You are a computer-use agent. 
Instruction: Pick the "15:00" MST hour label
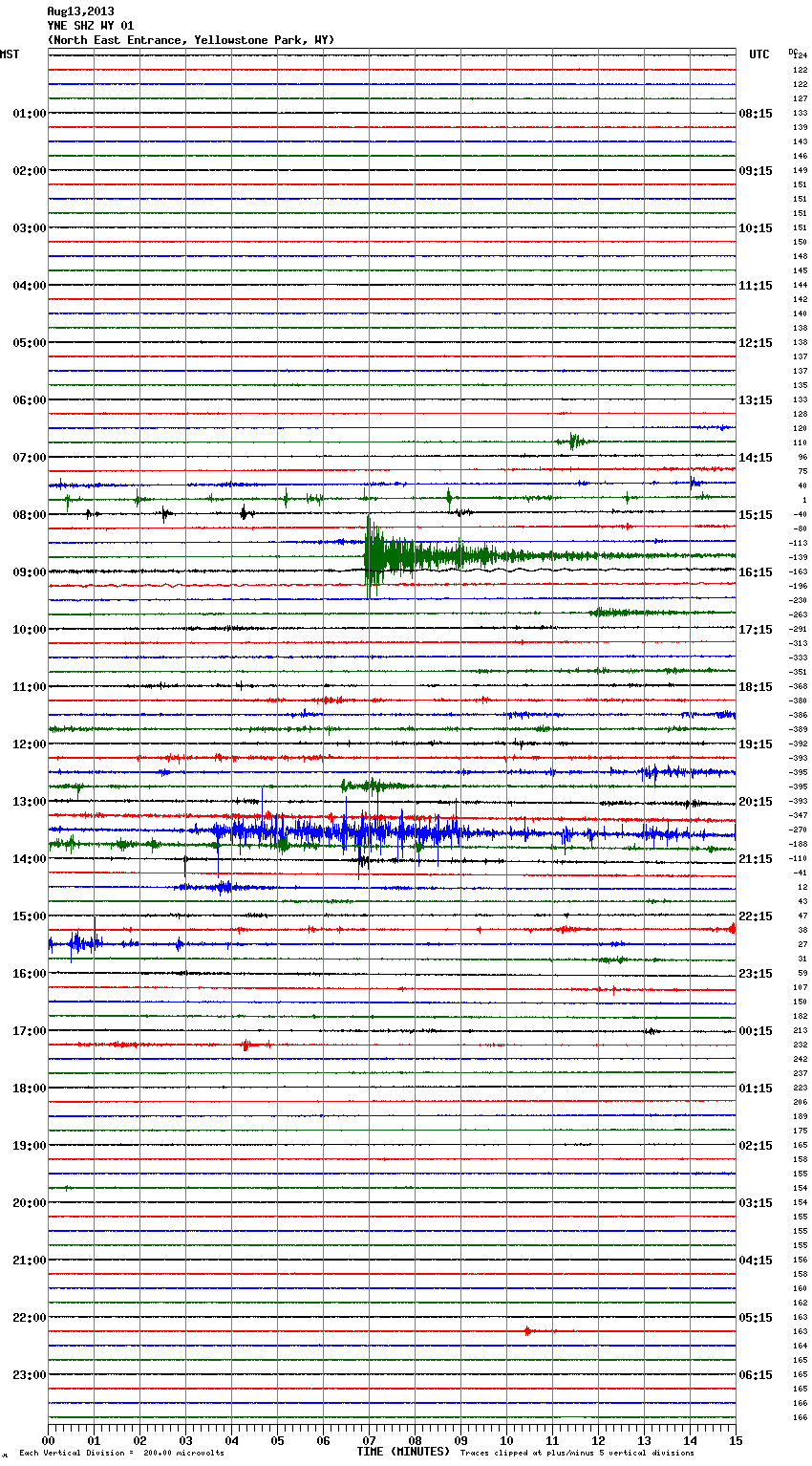(x=30, y=916)
